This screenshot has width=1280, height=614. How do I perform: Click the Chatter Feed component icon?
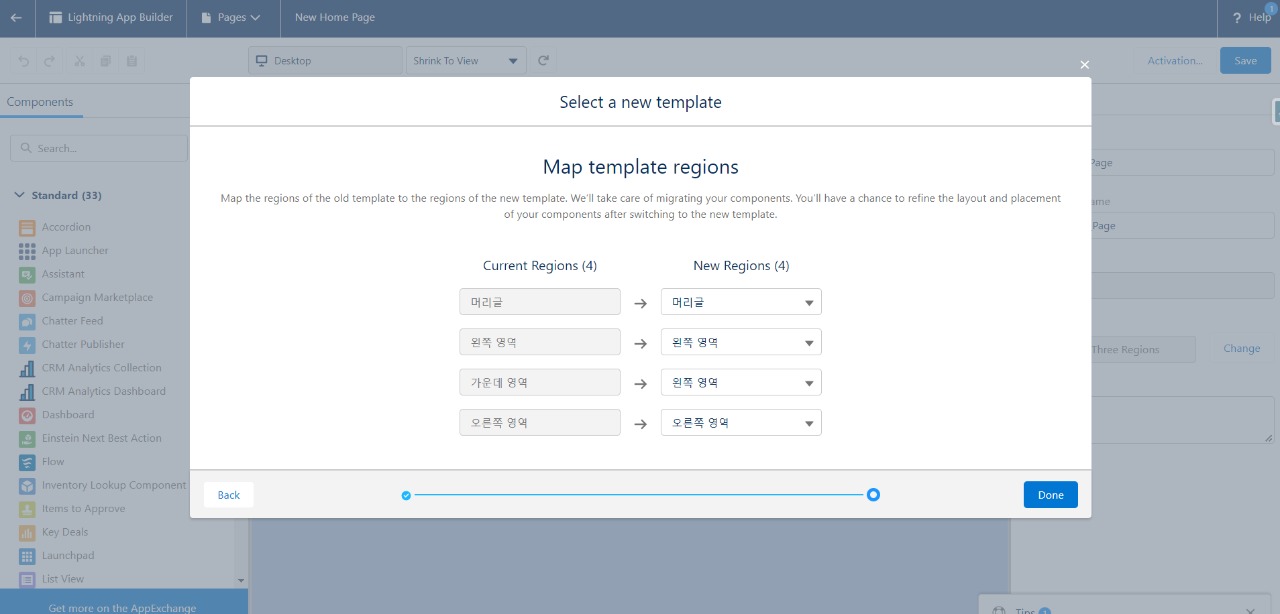[x=27, y=320]
